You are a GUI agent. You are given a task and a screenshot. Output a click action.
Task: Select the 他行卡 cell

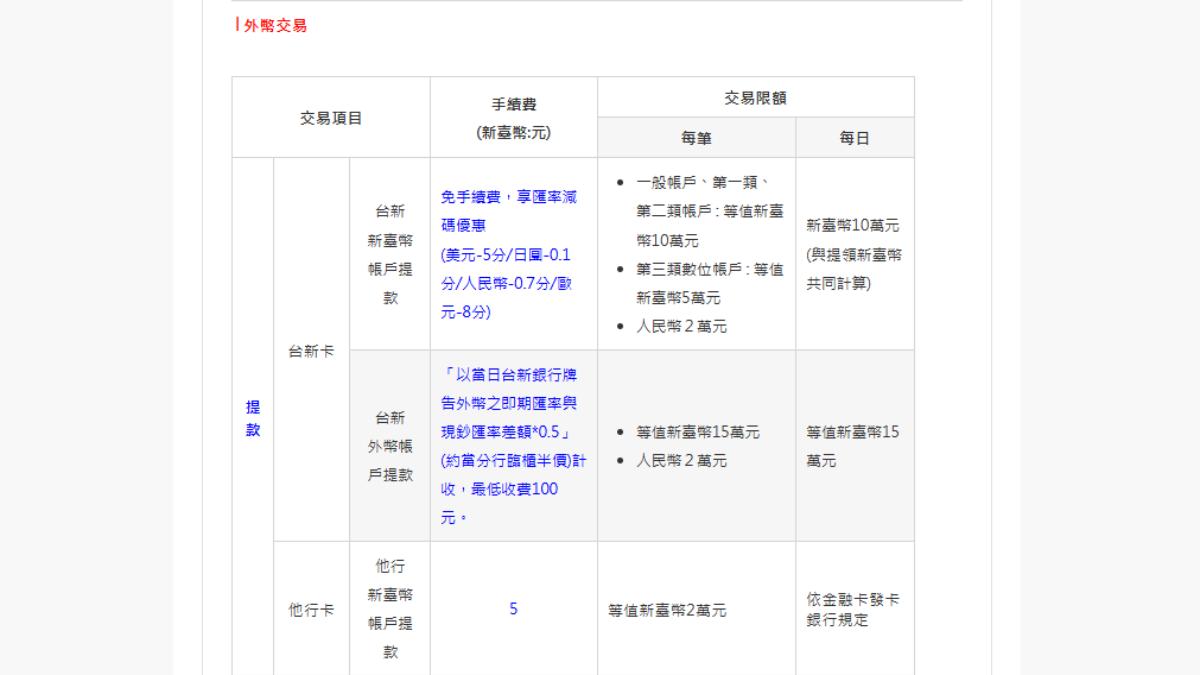click(311, 610)
